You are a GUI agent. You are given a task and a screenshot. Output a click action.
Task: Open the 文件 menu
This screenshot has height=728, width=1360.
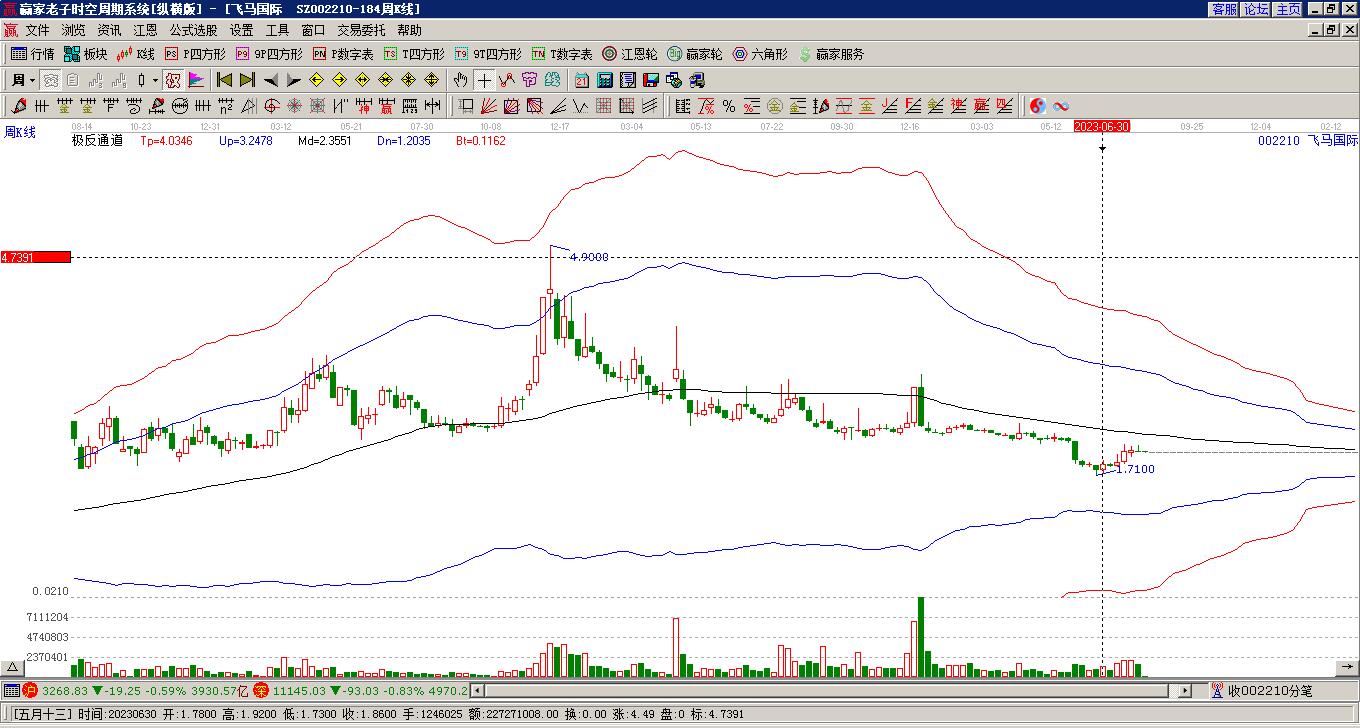coord(37,31)
